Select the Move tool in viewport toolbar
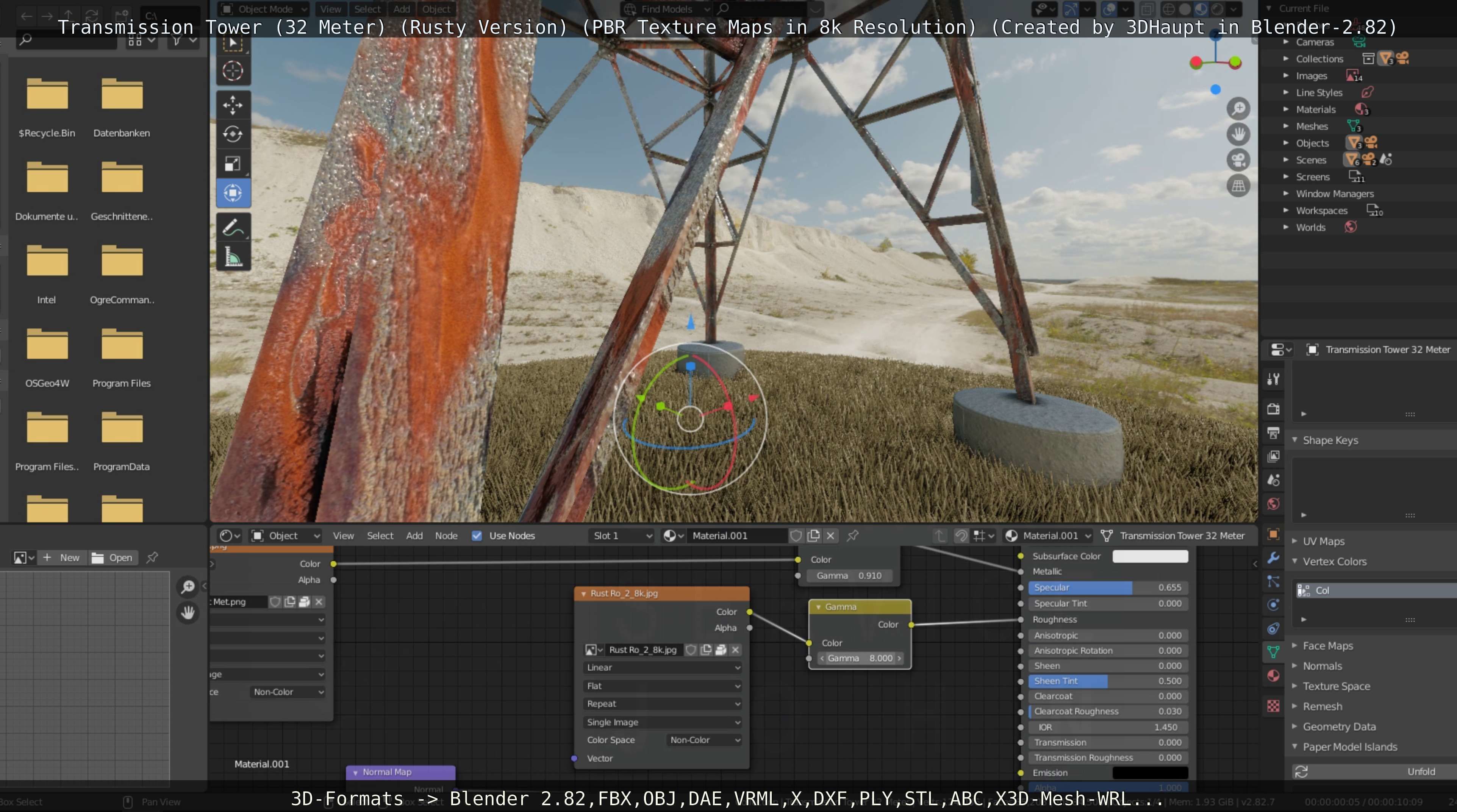Viewport: 1457px width, 812px height. pyautogui.click(x=233, y=105)
